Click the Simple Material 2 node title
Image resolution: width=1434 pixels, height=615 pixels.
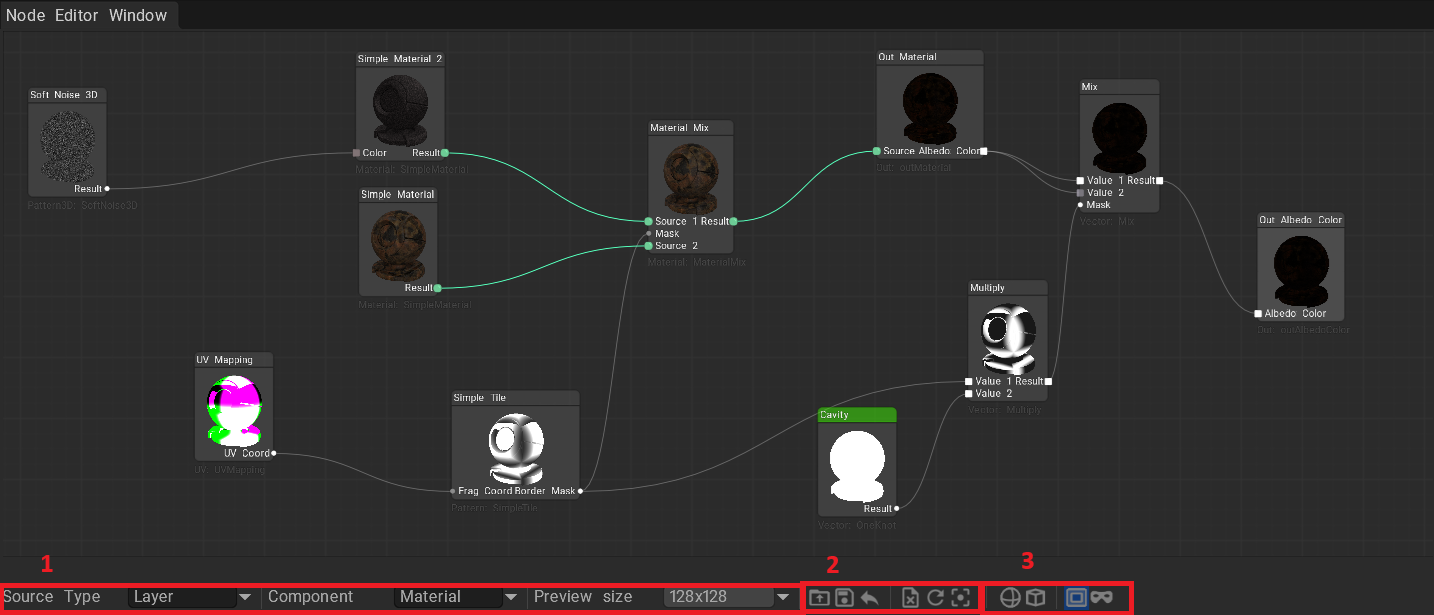coord(400,59)
